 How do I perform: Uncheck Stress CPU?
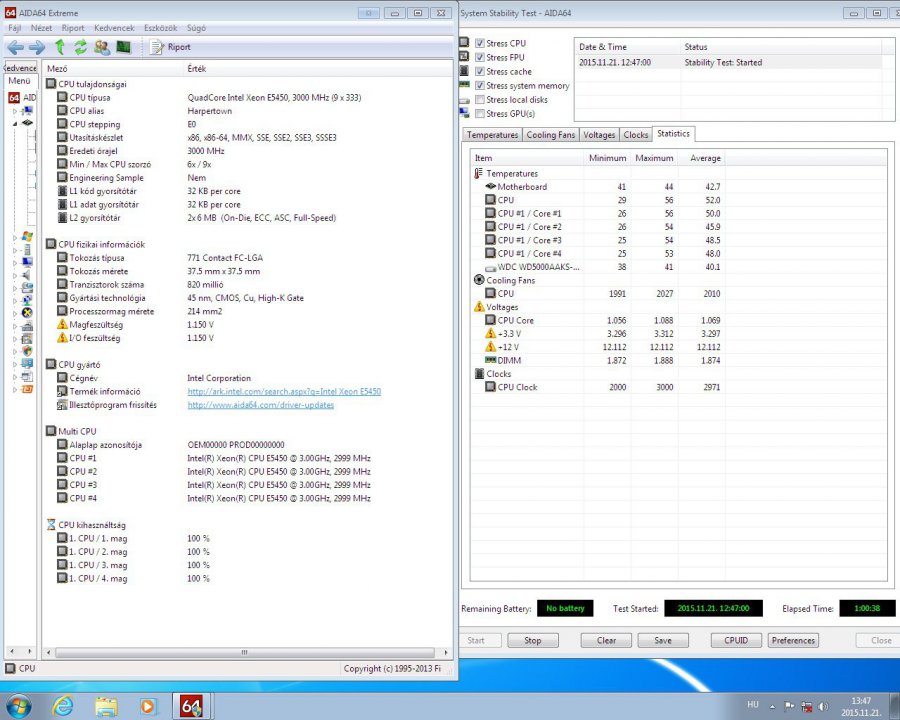(x=480, y=43)
